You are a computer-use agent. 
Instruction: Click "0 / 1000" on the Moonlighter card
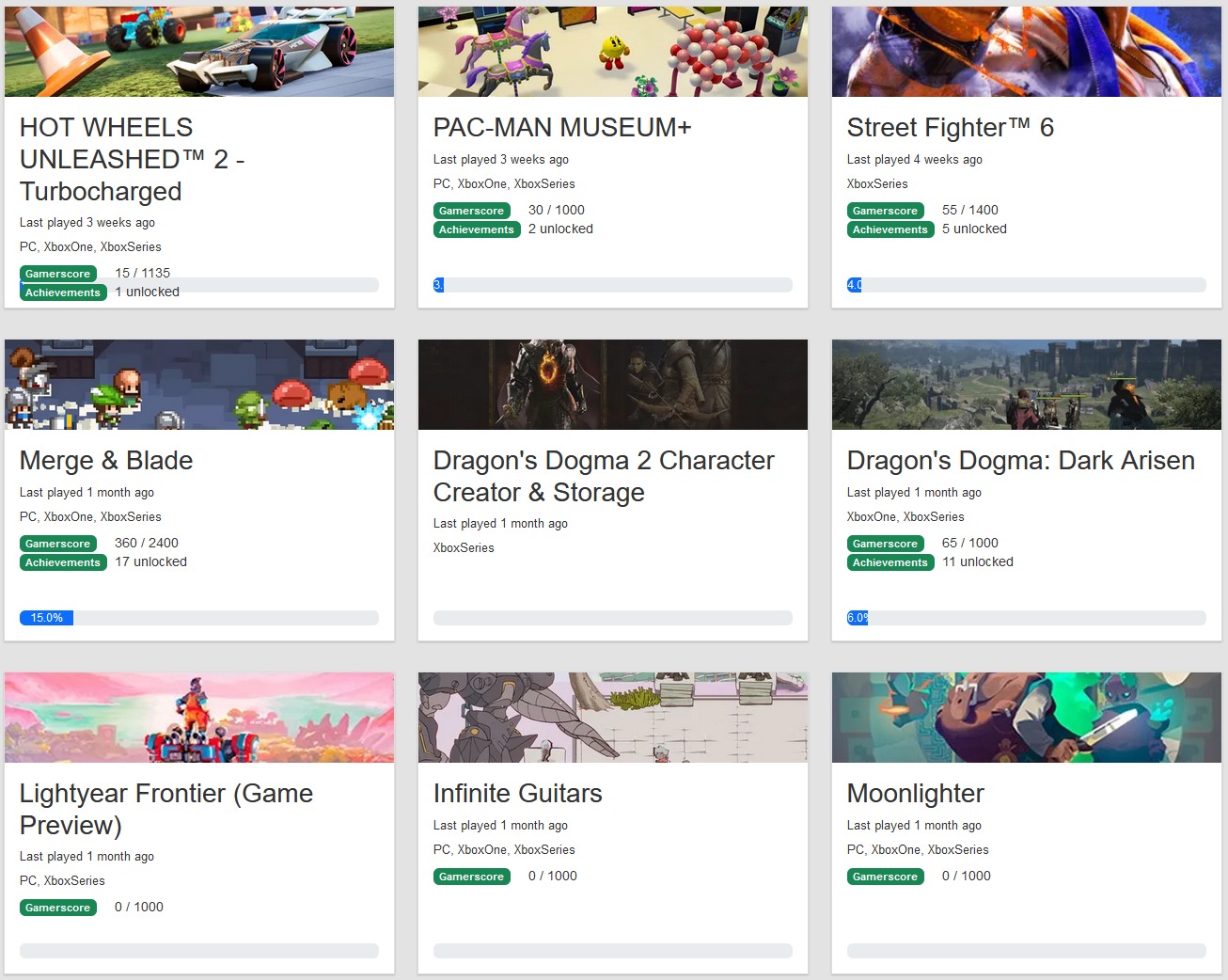pyautogui.click(x=967, y=876)
